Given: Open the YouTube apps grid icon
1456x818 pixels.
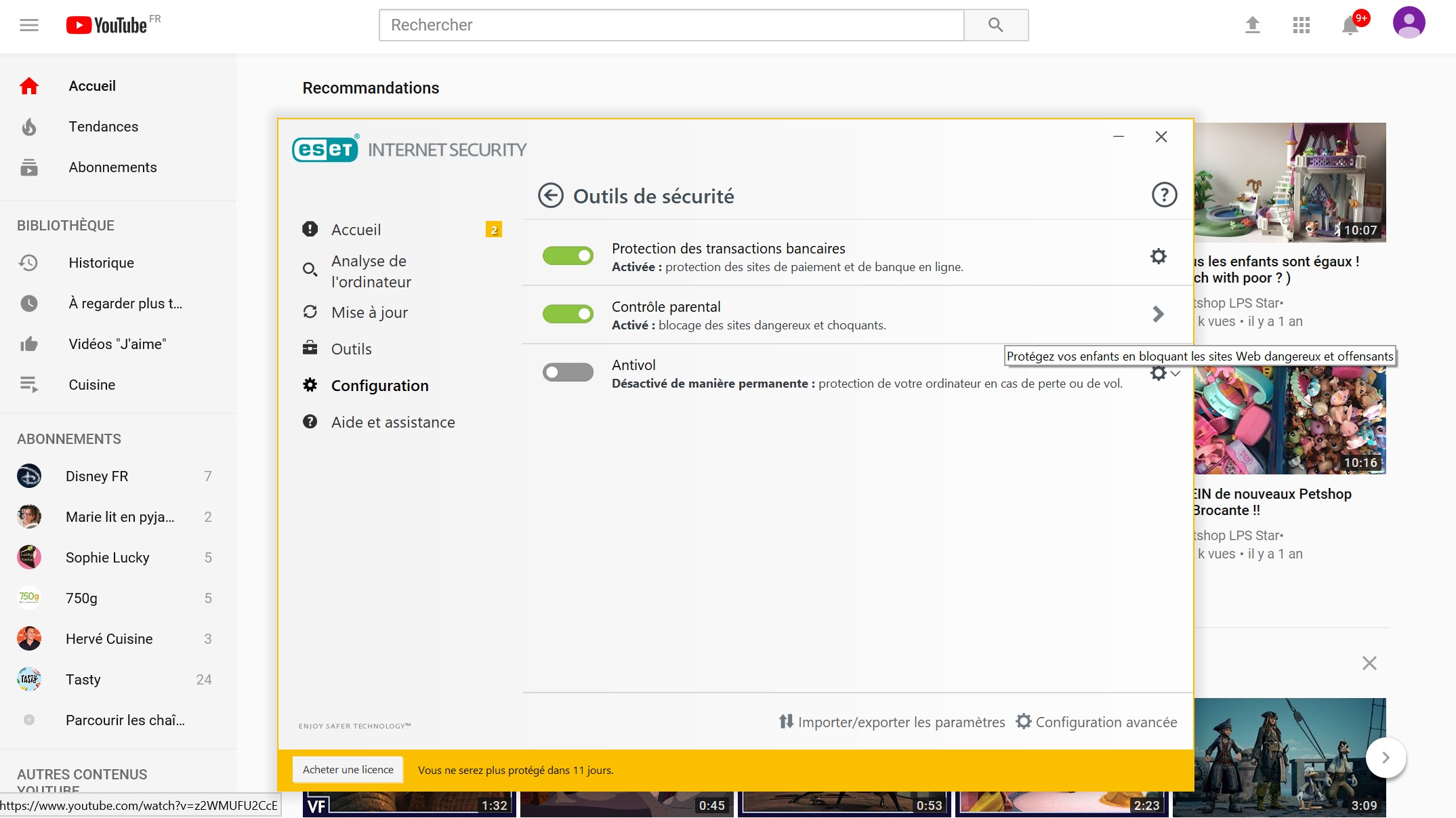Looking at the screenshot, I should (x=1301, y=25).
